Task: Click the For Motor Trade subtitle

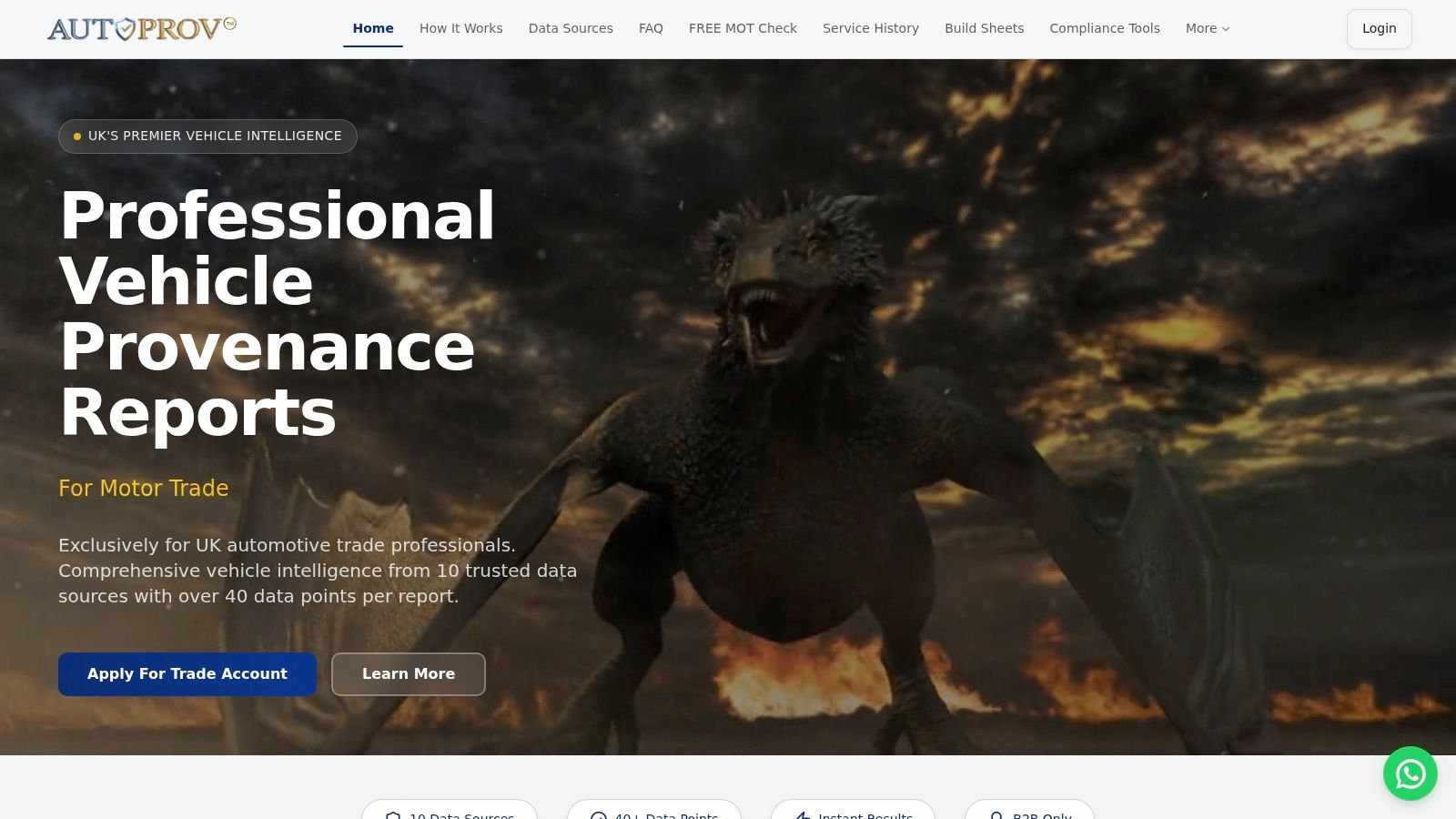Action: 144,489
